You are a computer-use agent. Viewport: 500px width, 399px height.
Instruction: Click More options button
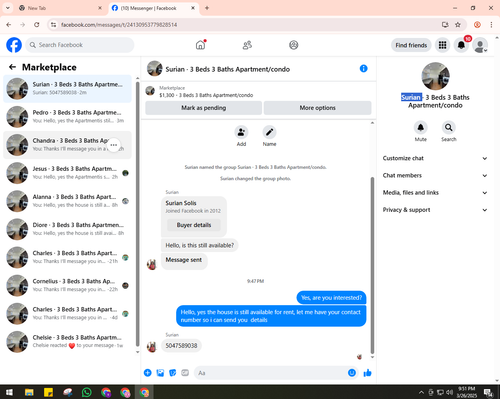(317, 108)
